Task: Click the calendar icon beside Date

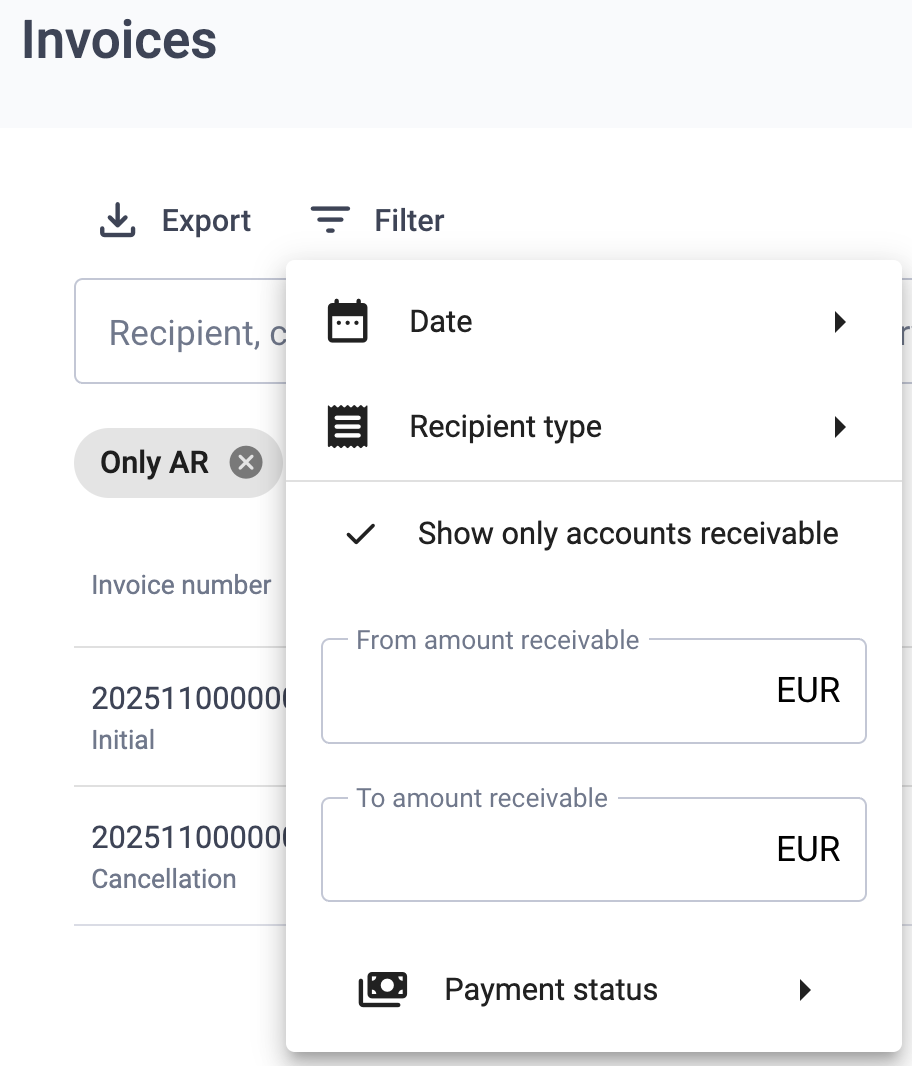Action: coord(348,322)
